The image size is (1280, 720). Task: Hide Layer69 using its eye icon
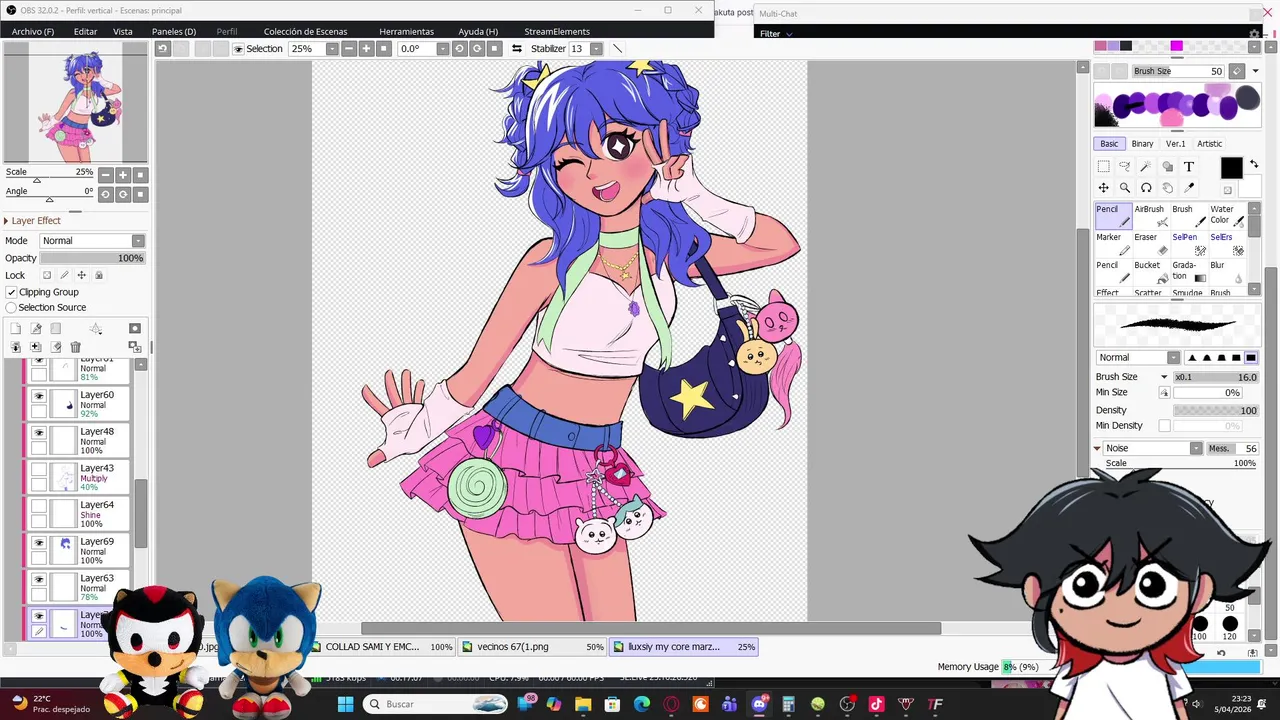coord(39,543)
